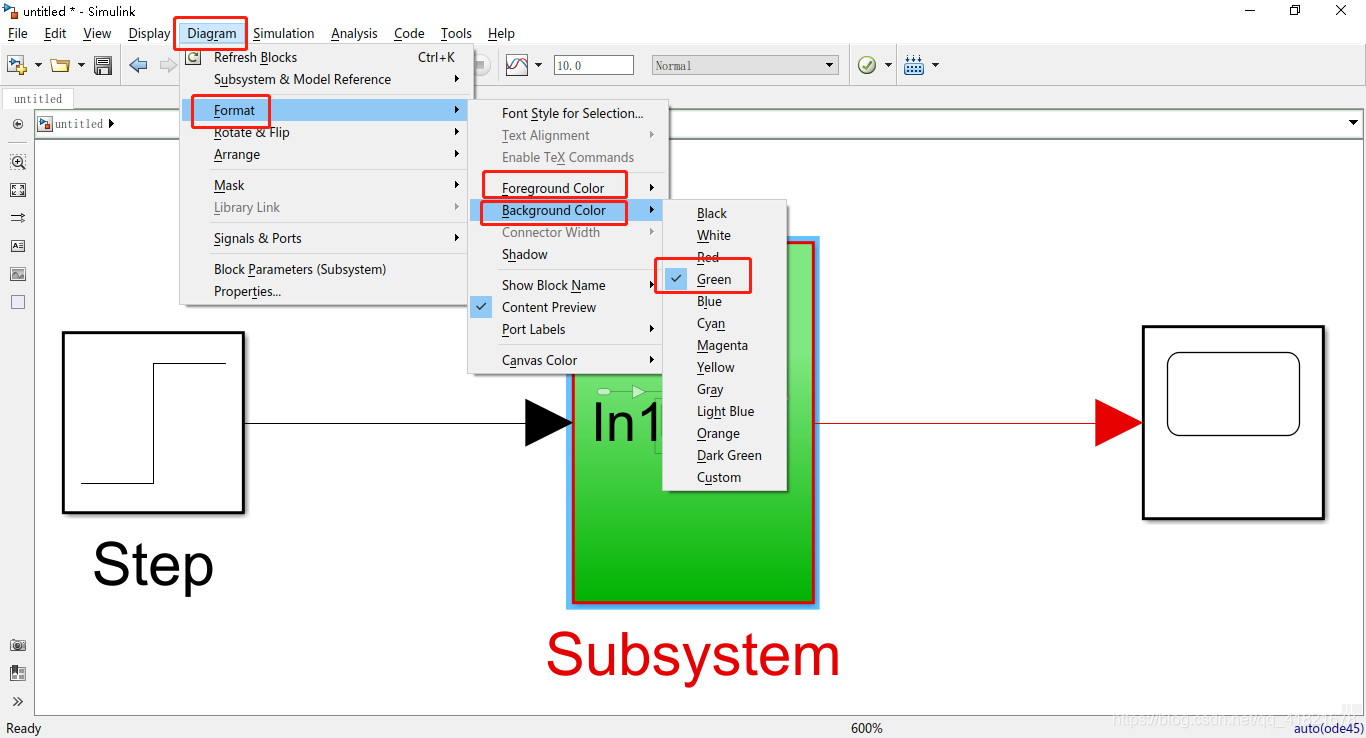Expand the palette with double chevron icon
The image size is (1366, 738).
tap(18, 701)
